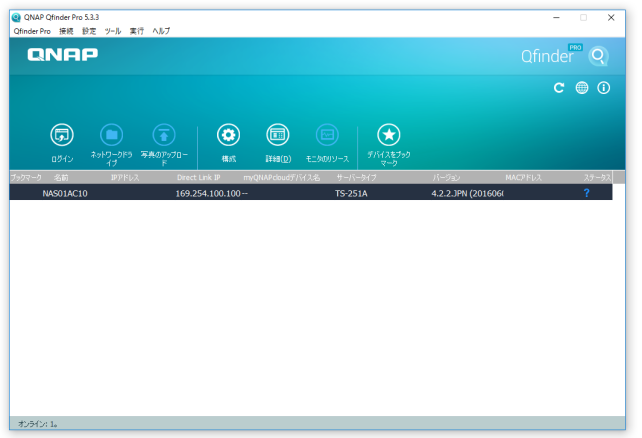Open the 設定 (Settings) menu
This screenshot has width=642, height=438.
point(89,31)
